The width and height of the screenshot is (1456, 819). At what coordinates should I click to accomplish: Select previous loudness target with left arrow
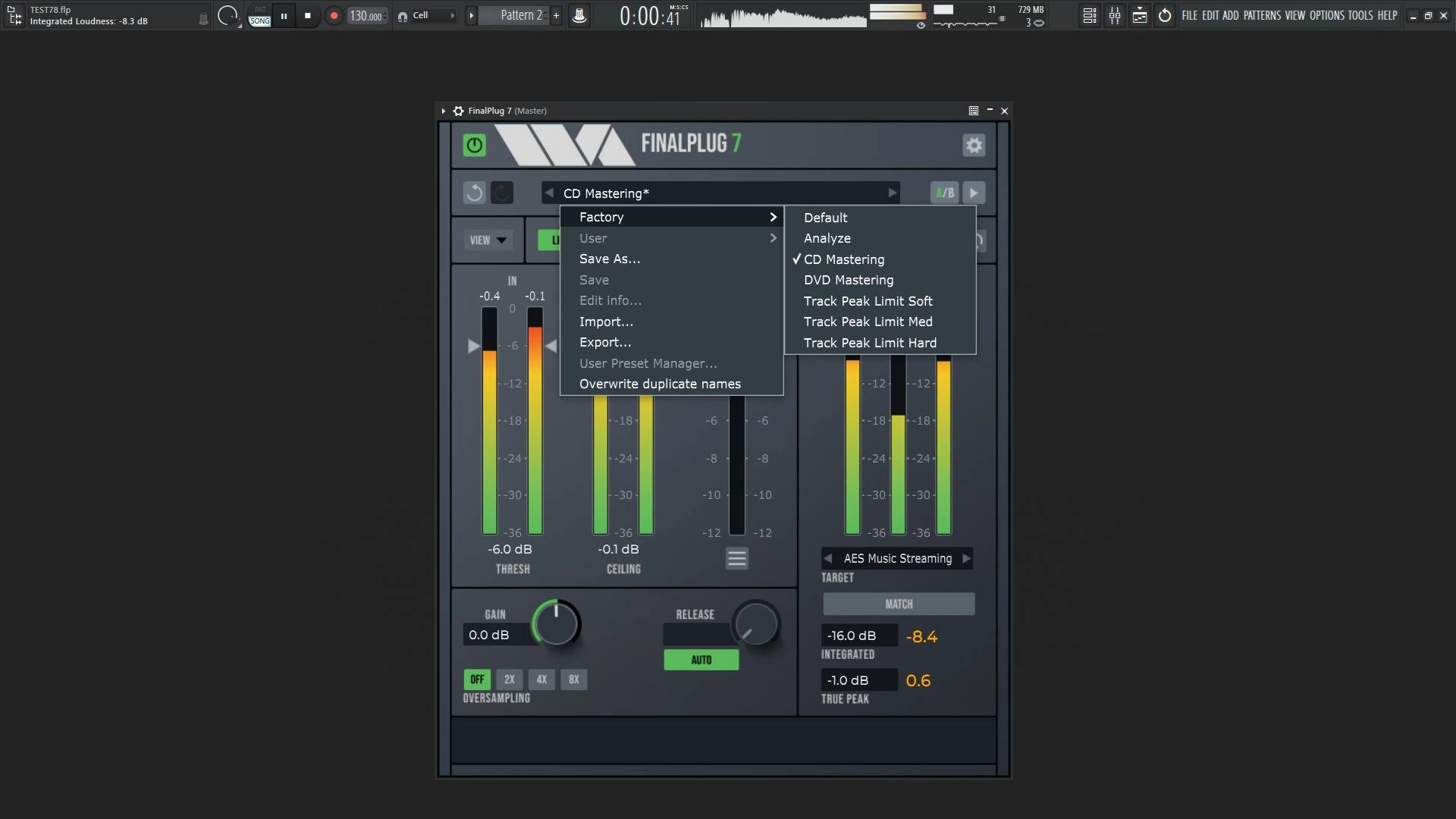pyautogui.click(x=828, y=558)
